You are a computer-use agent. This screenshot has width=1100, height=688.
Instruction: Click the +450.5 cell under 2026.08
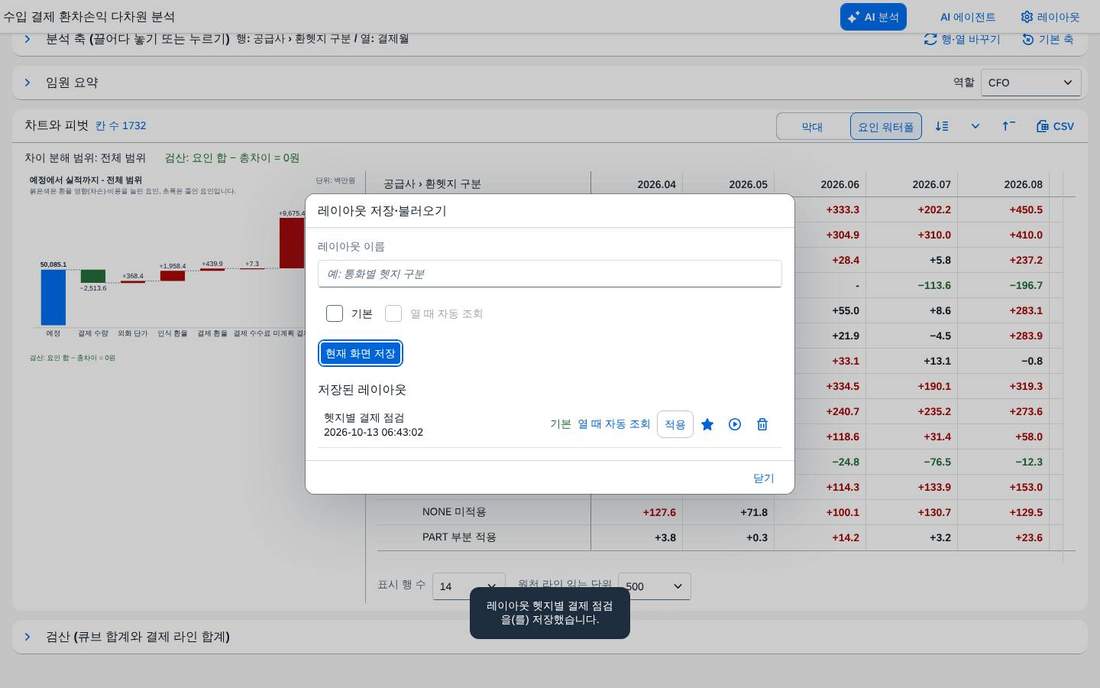click(1026, 210)
